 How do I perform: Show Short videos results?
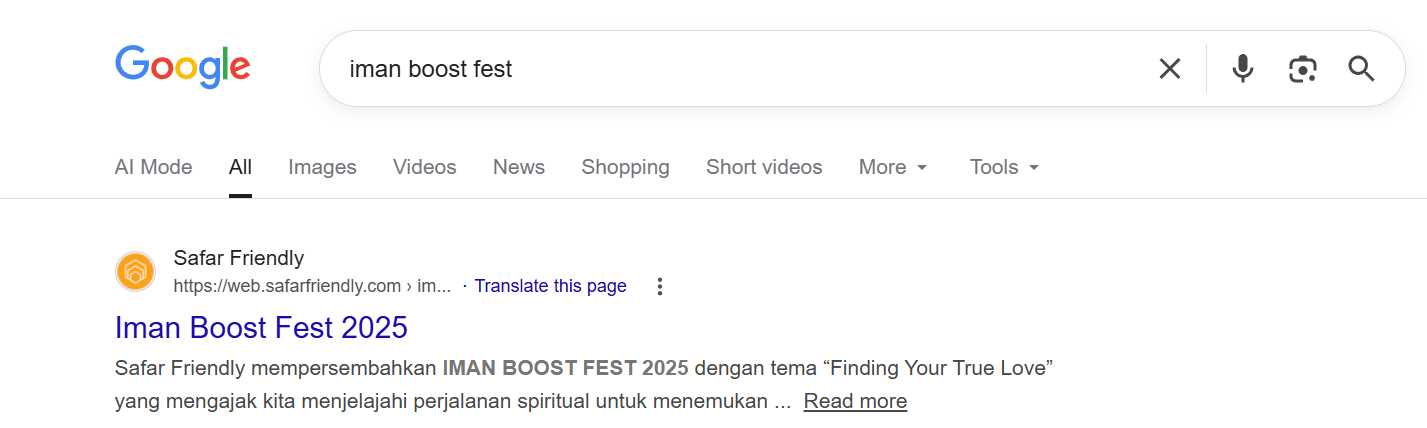click(x=764, y=167)
